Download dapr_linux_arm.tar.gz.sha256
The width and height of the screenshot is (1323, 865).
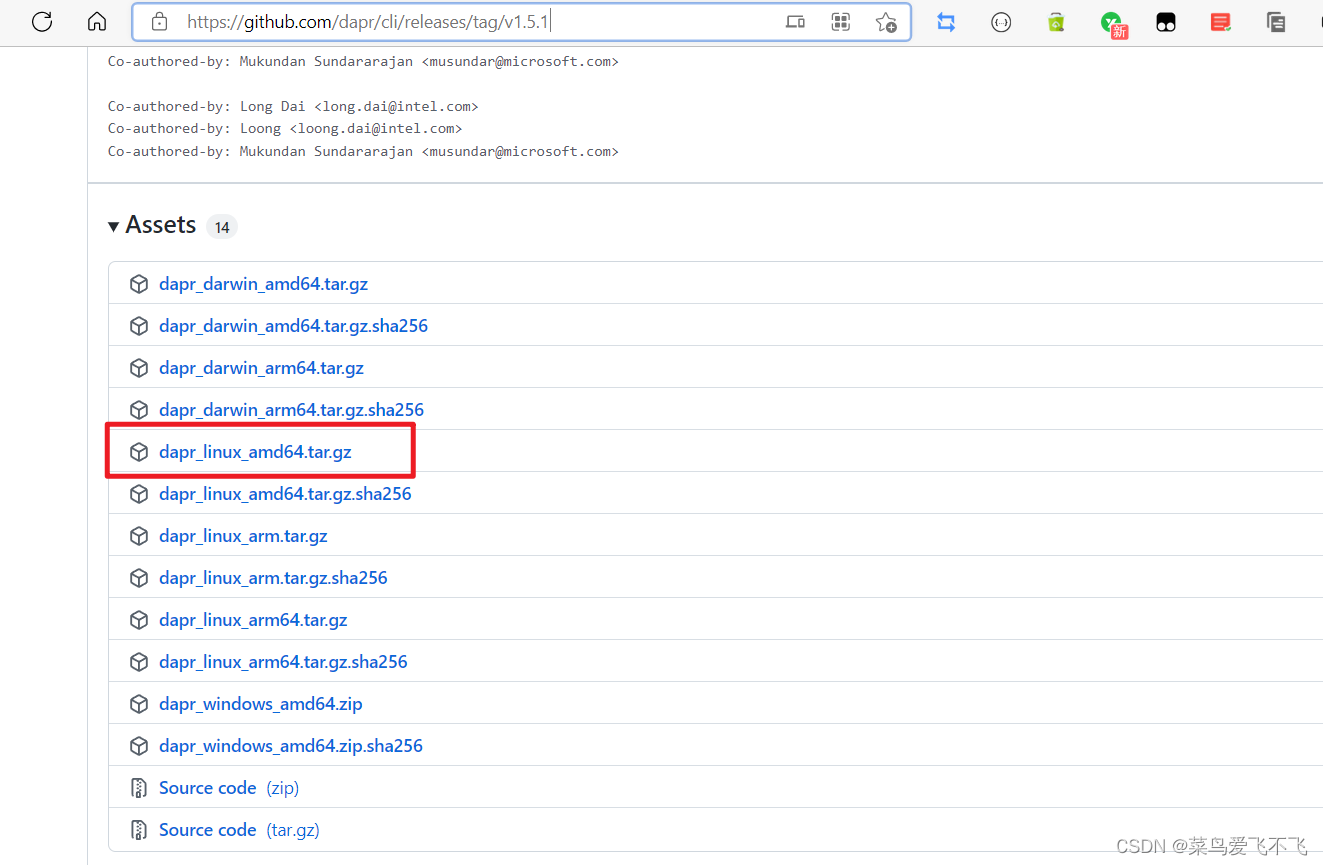[x=273, y=578]
